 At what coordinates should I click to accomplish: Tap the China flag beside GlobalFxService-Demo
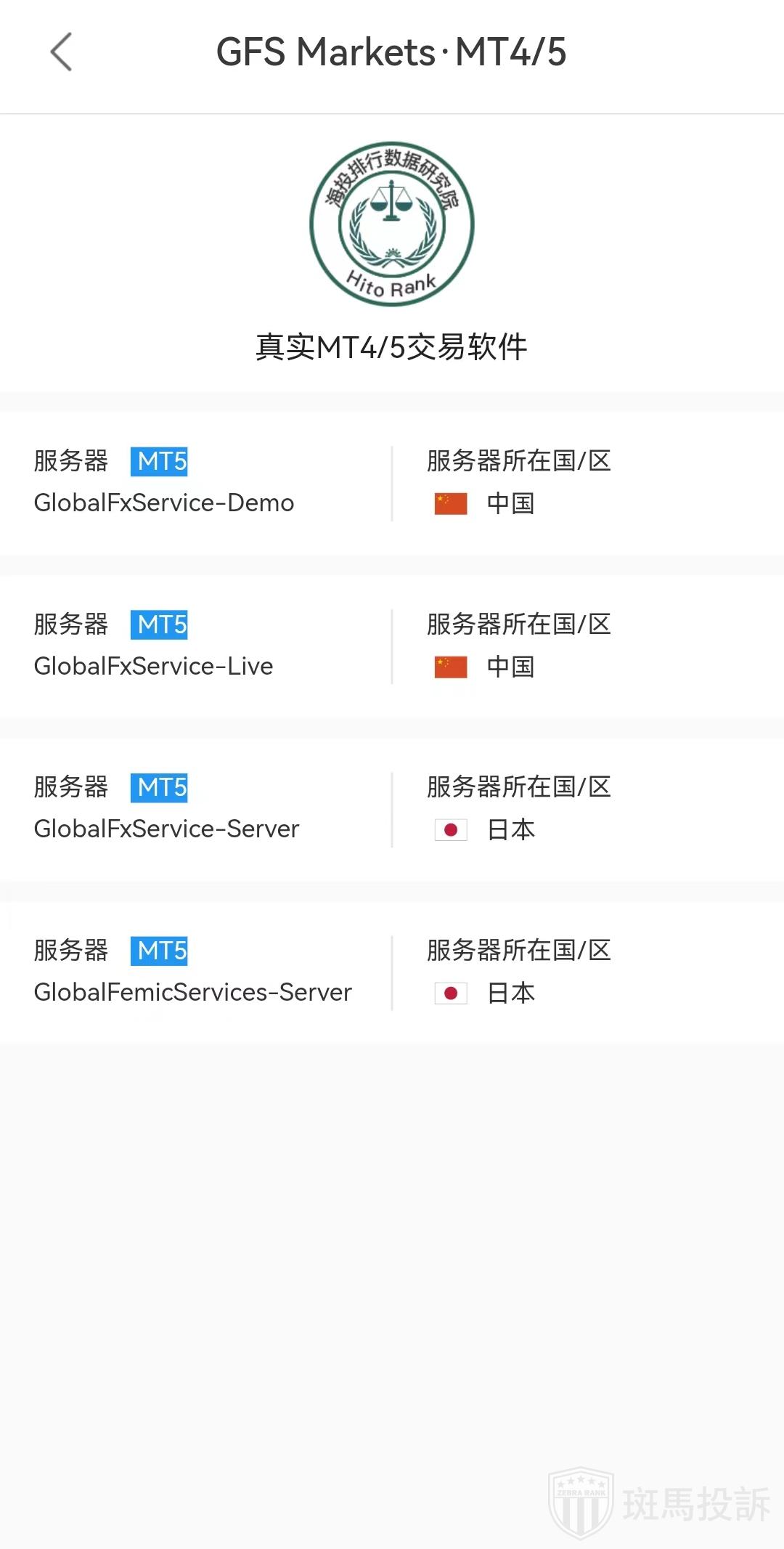point(450,503)
